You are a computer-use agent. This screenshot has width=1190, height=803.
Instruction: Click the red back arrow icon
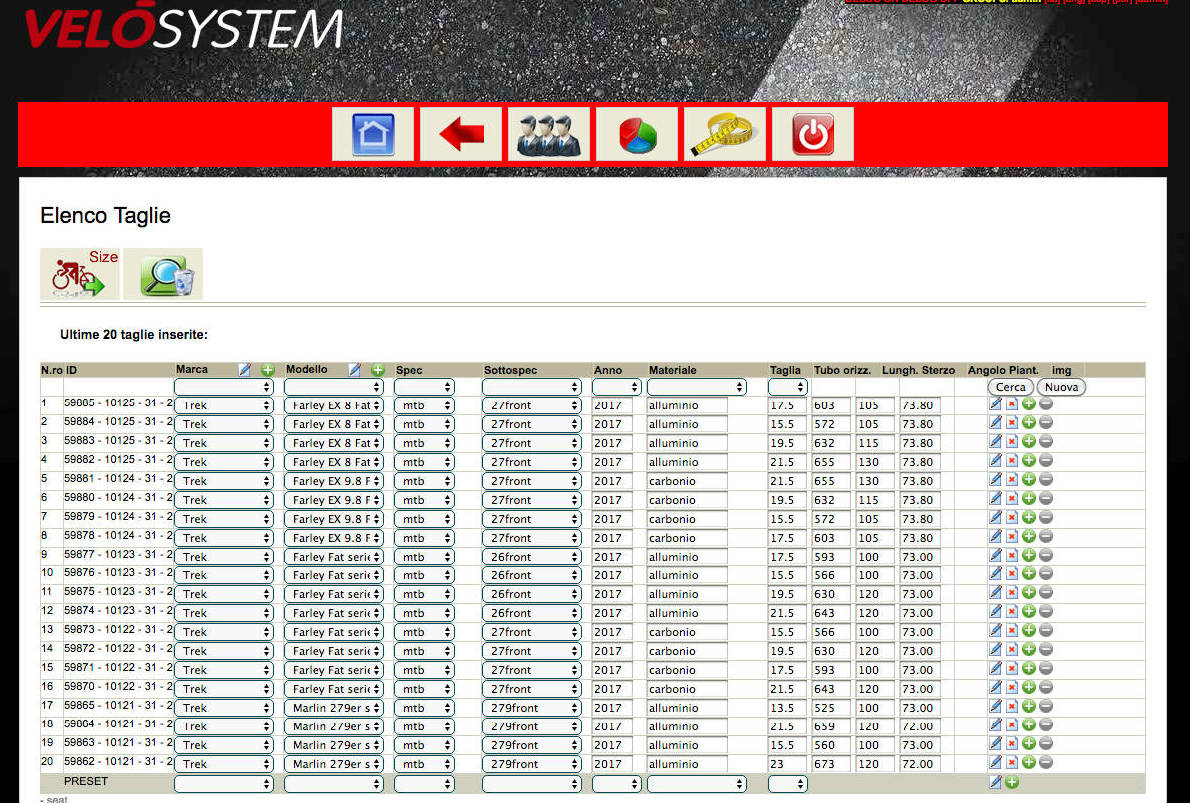[461, 134]
